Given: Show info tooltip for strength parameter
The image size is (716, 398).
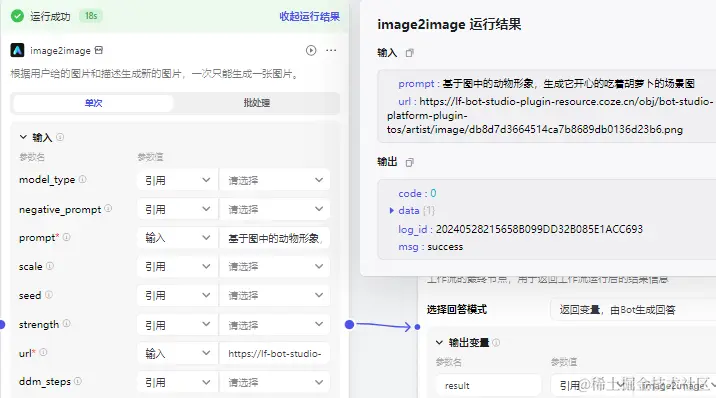Looking at the screenshot, I should [67, 324].
